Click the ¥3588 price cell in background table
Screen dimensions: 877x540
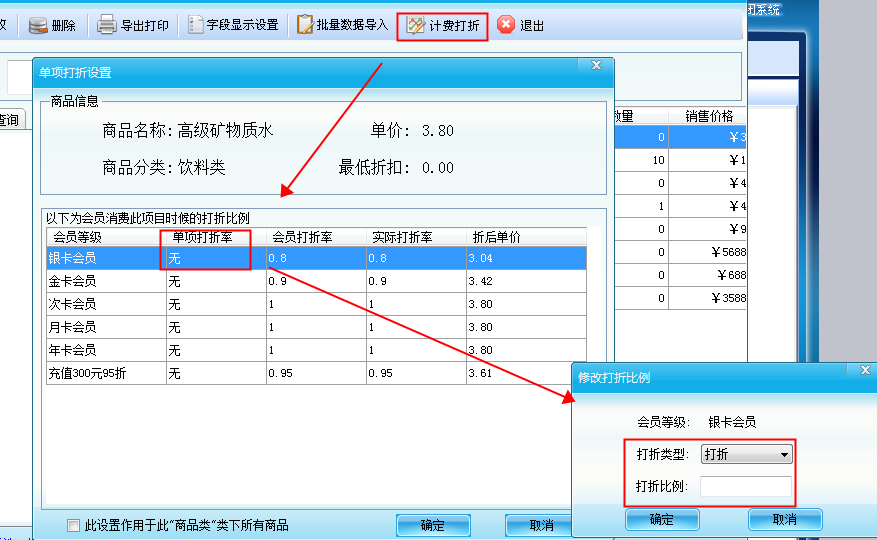coord(708,298)
